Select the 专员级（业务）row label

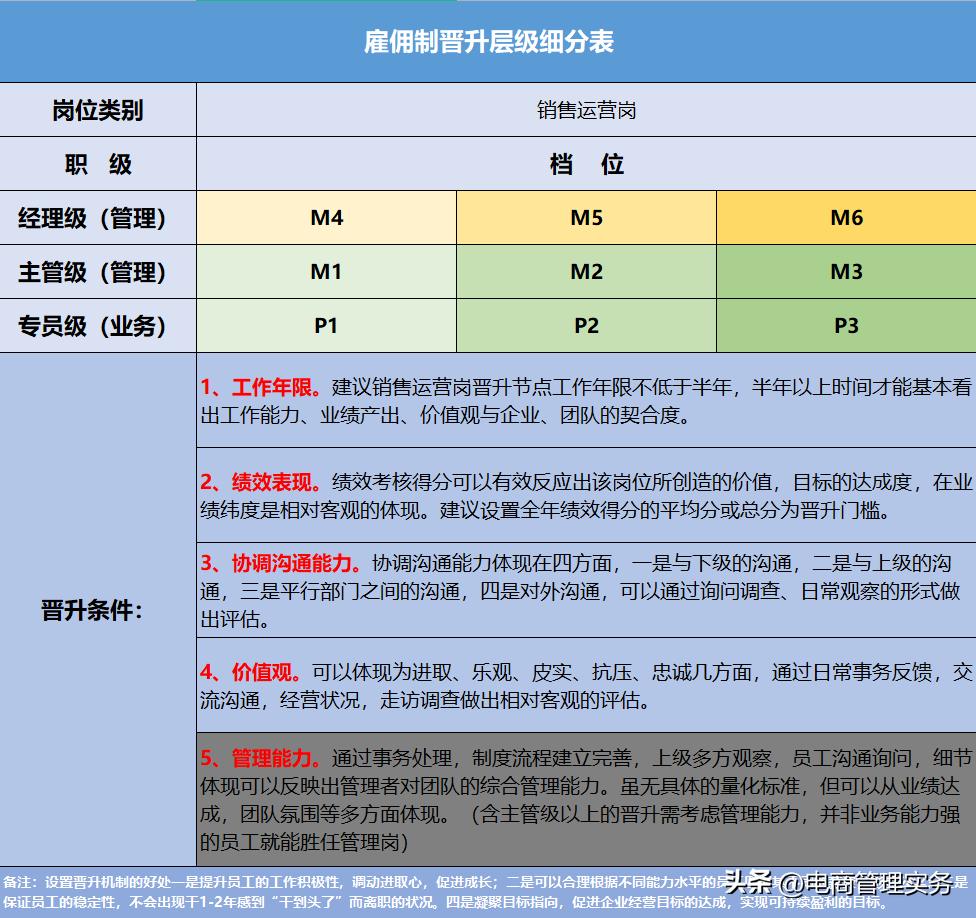[x=97, y=326]
